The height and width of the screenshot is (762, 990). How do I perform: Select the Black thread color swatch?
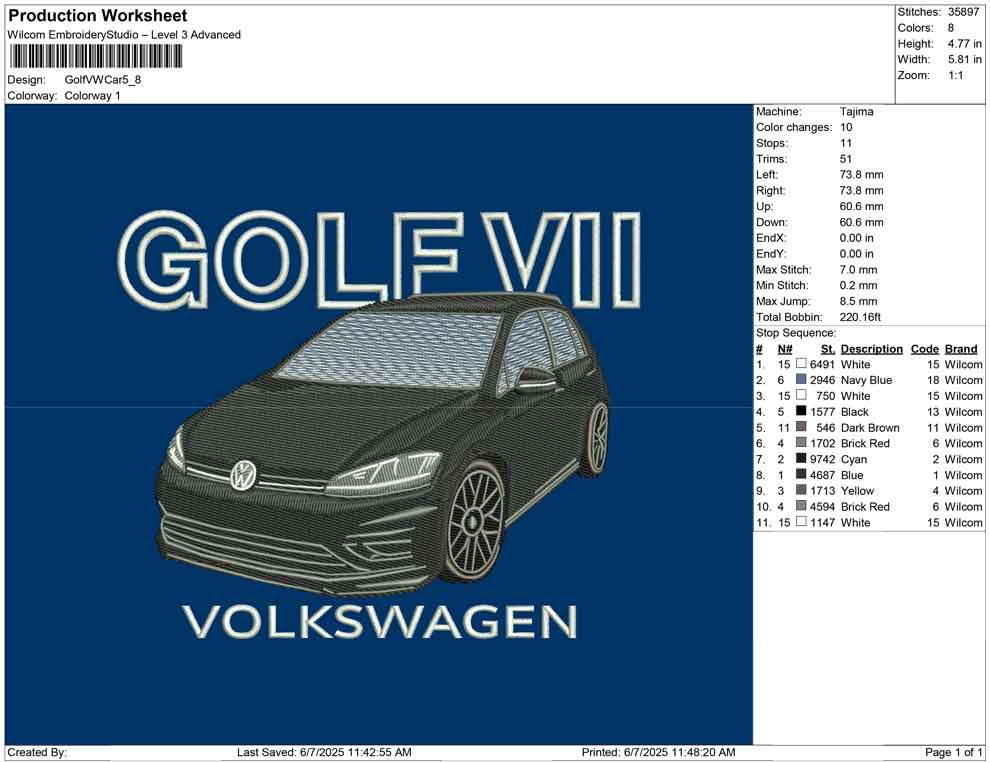click(801, 411)
